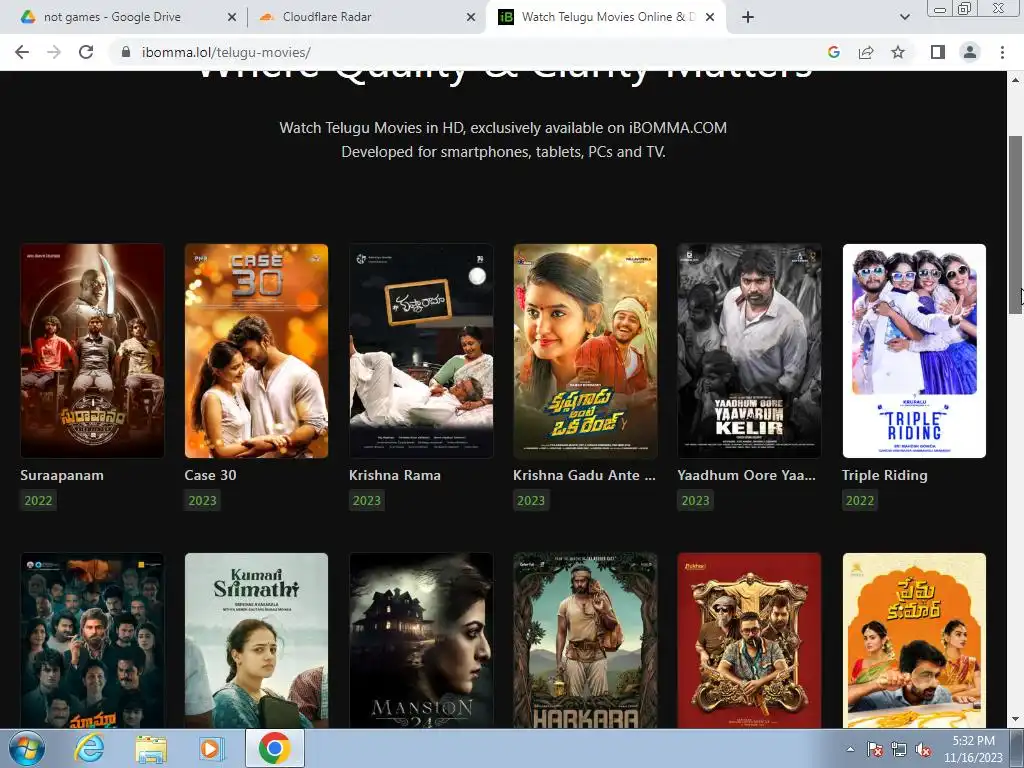Open Case 30 movie poster
This screenshot has width=1024, height=768.
click(x=257, y=351)
